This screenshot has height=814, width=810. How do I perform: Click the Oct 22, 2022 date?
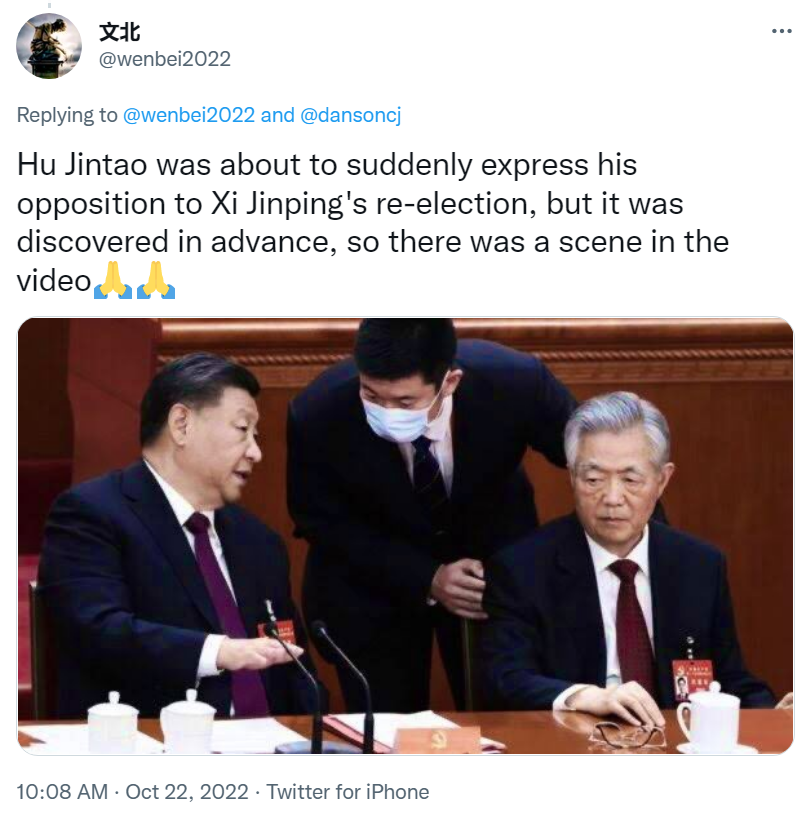(187, 792)
